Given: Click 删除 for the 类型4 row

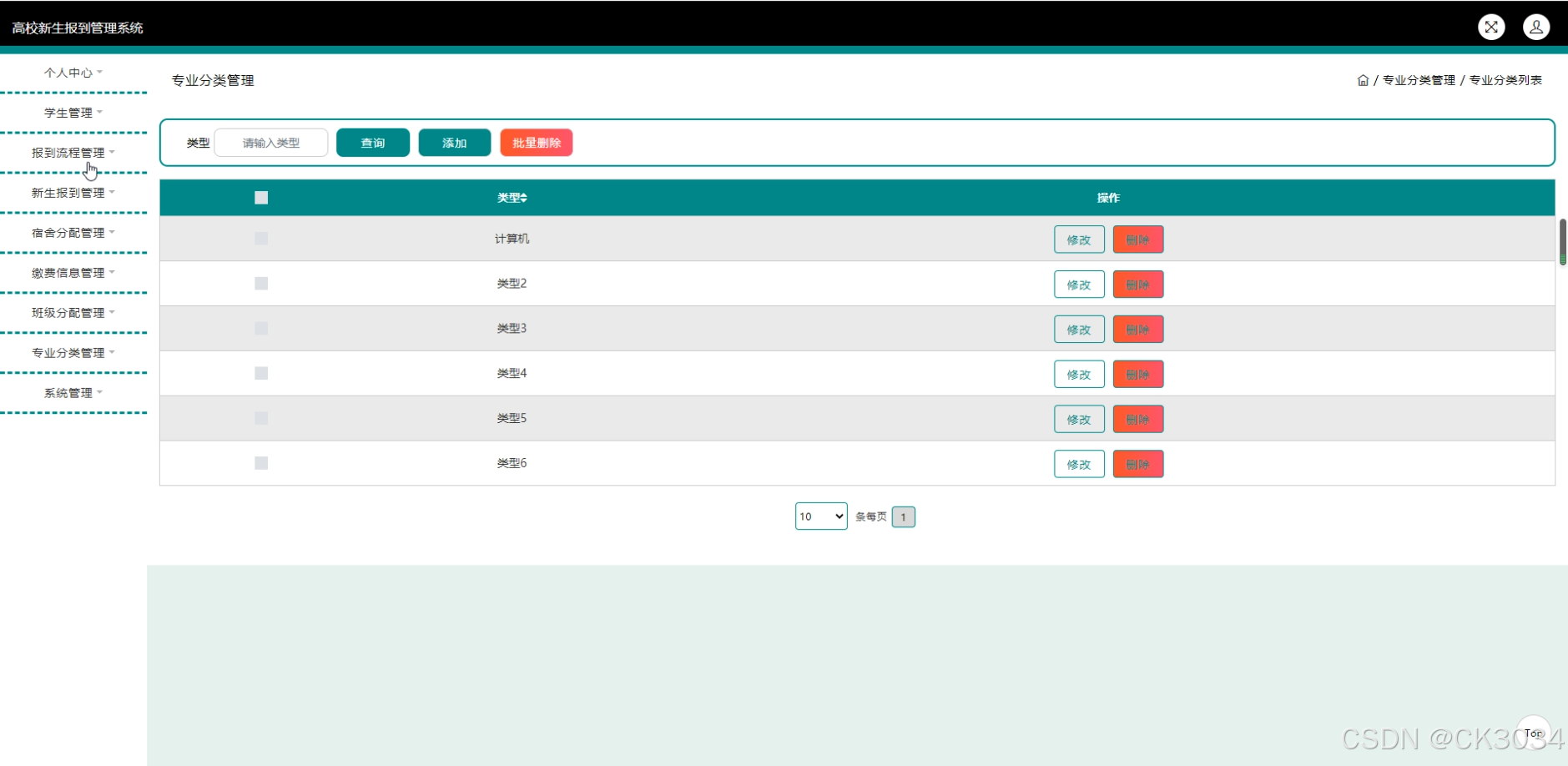Looking at the screenshot, I should [1138, 375].
